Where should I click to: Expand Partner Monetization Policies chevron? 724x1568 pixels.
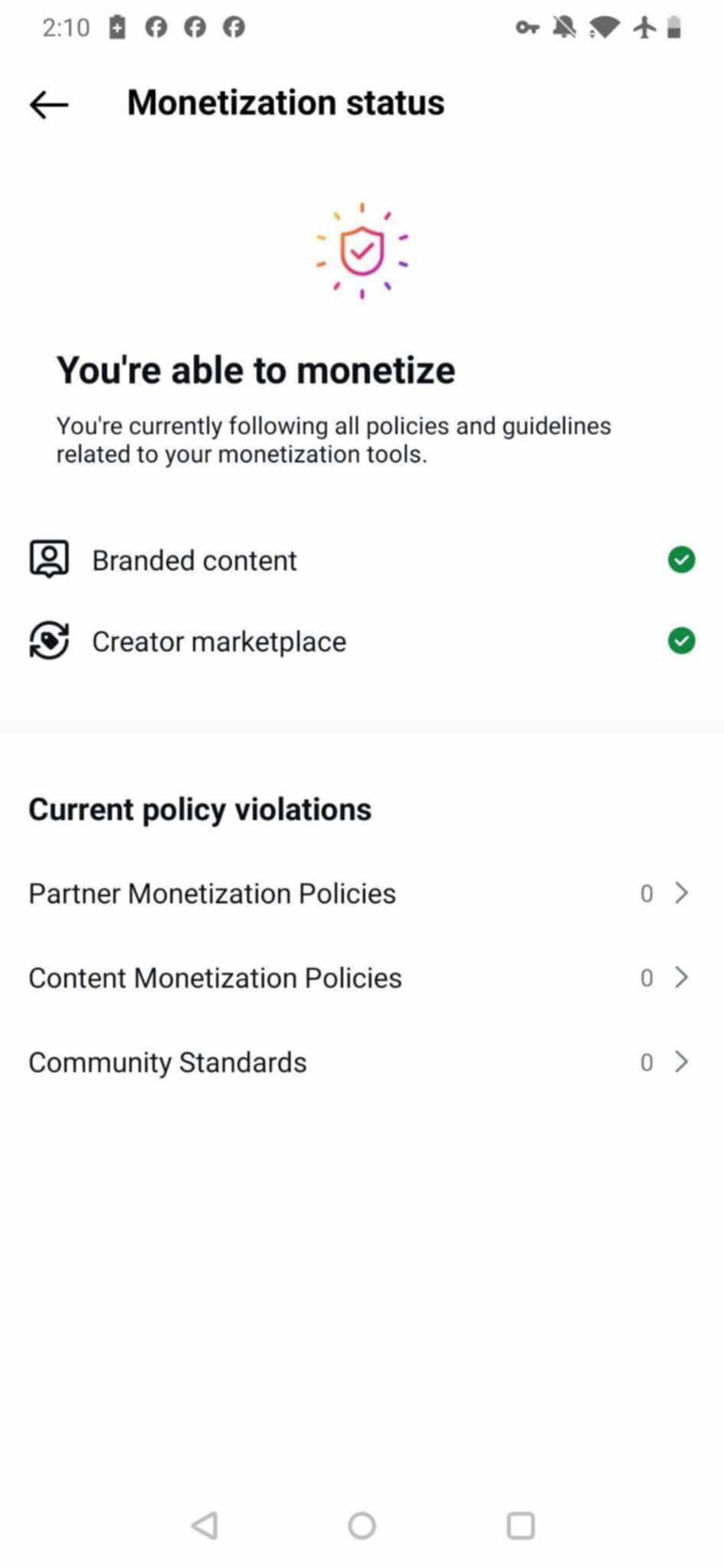pyautogui.click(x=681, y=893)
